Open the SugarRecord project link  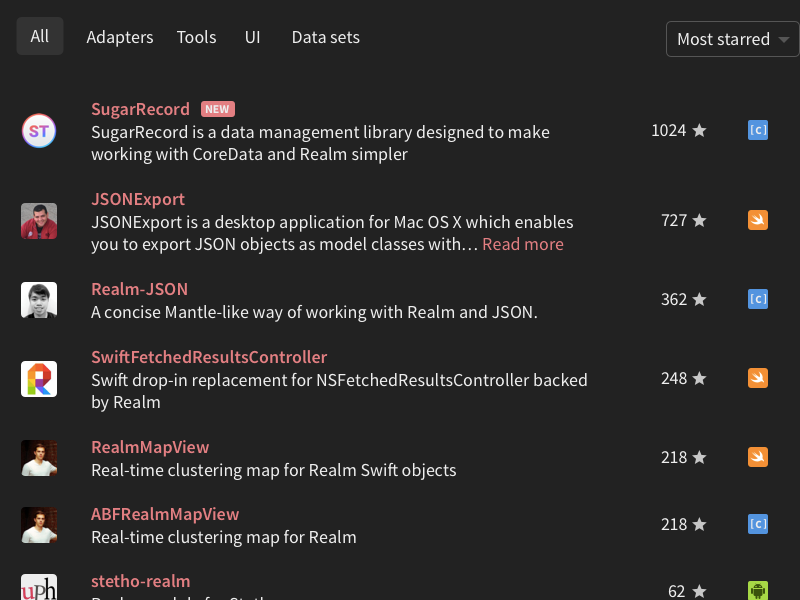pos(140,109)
